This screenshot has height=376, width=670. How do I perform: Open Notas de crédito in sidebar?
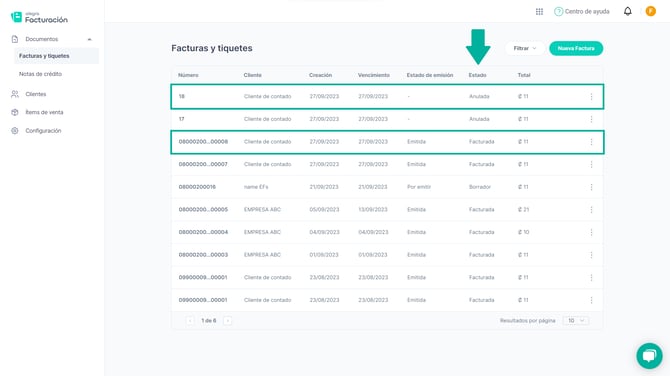click(x=40, y=74)
